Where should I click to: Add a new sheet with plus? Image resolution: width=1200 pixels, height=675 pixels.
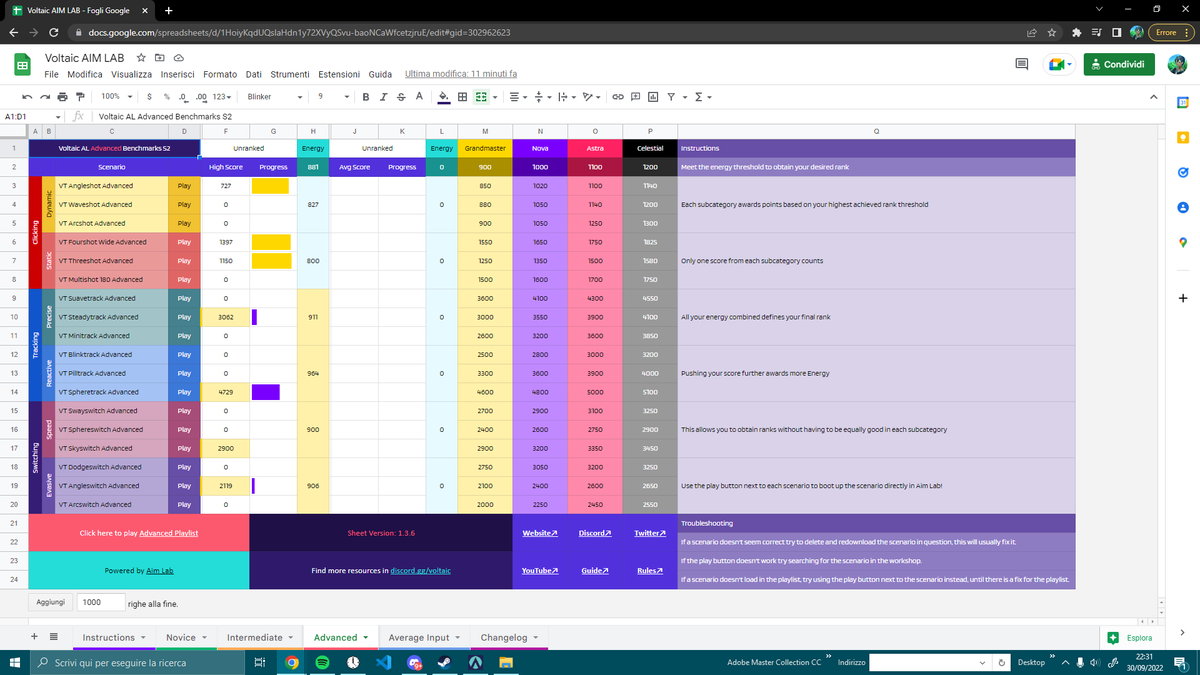click(36, 637)
